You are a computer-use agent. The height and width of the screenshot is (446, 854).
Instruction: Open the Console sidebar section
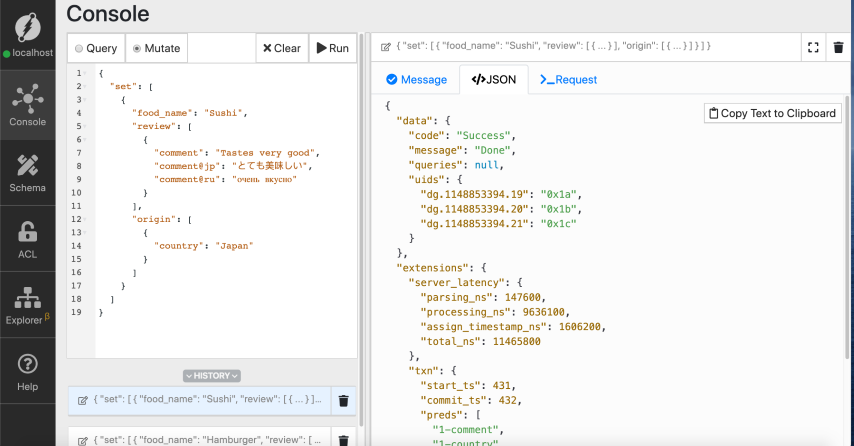(28, 106)
